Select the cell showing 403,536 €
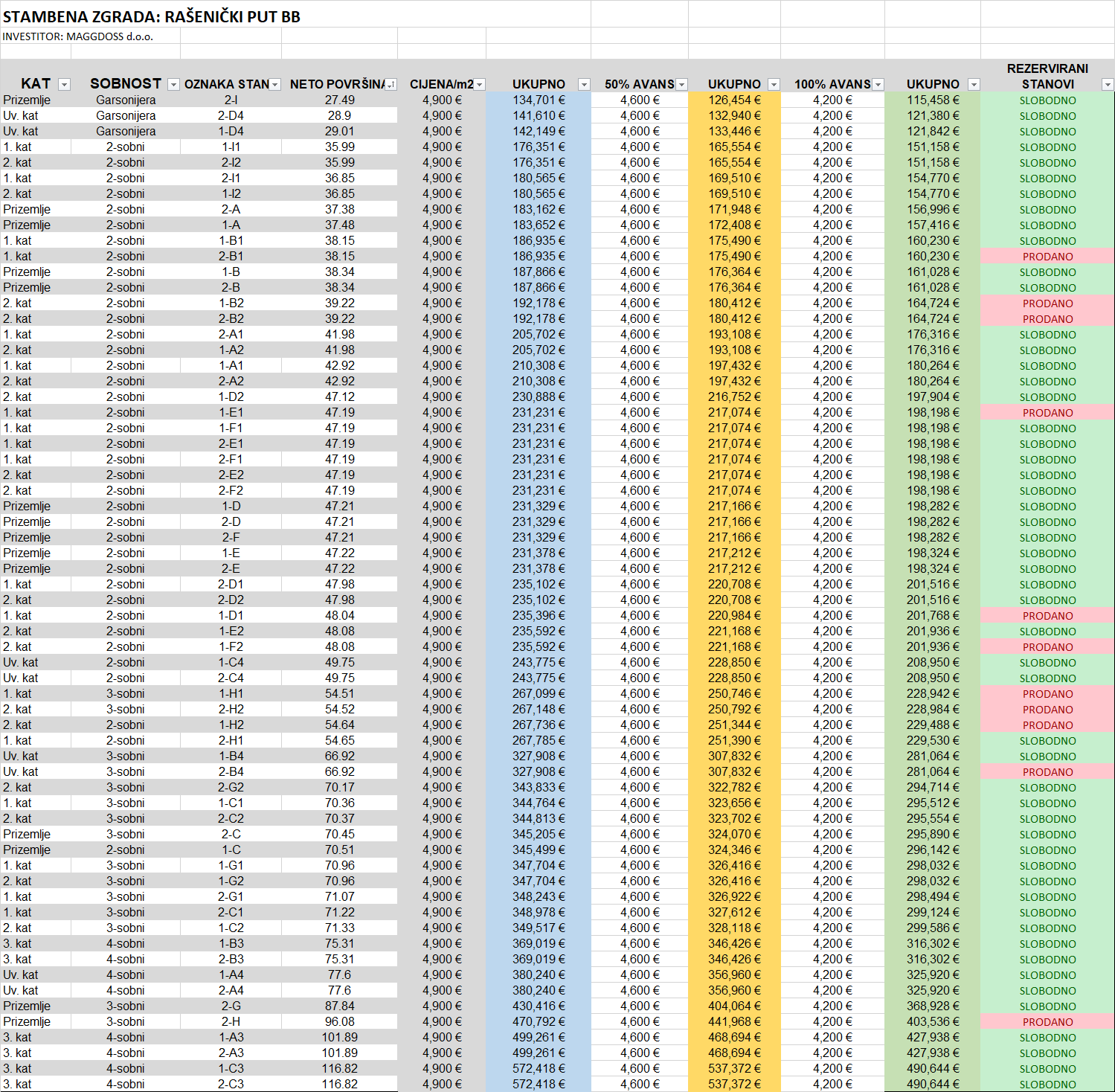 pyautogui.click(x=933, y=1021)
